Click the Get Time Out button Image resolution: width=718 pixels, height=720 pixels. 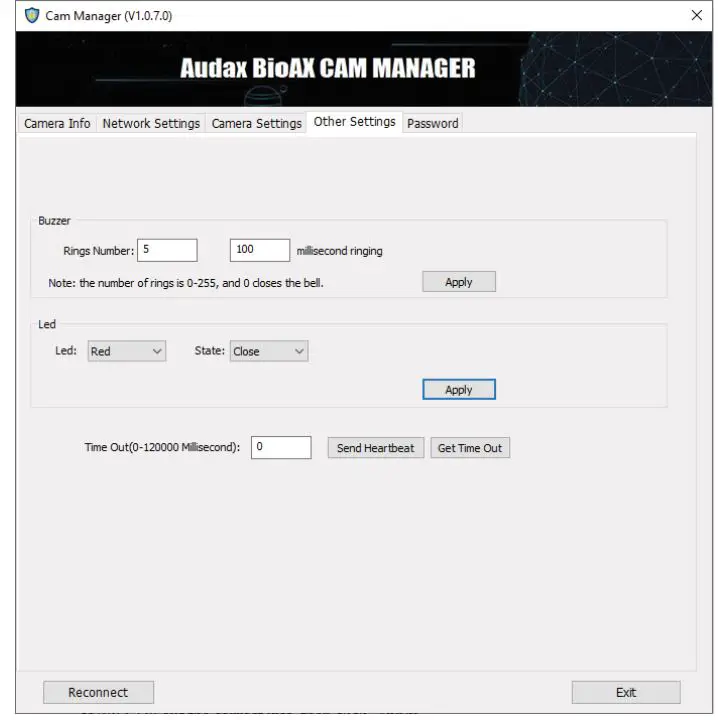[x=470, y=448]
